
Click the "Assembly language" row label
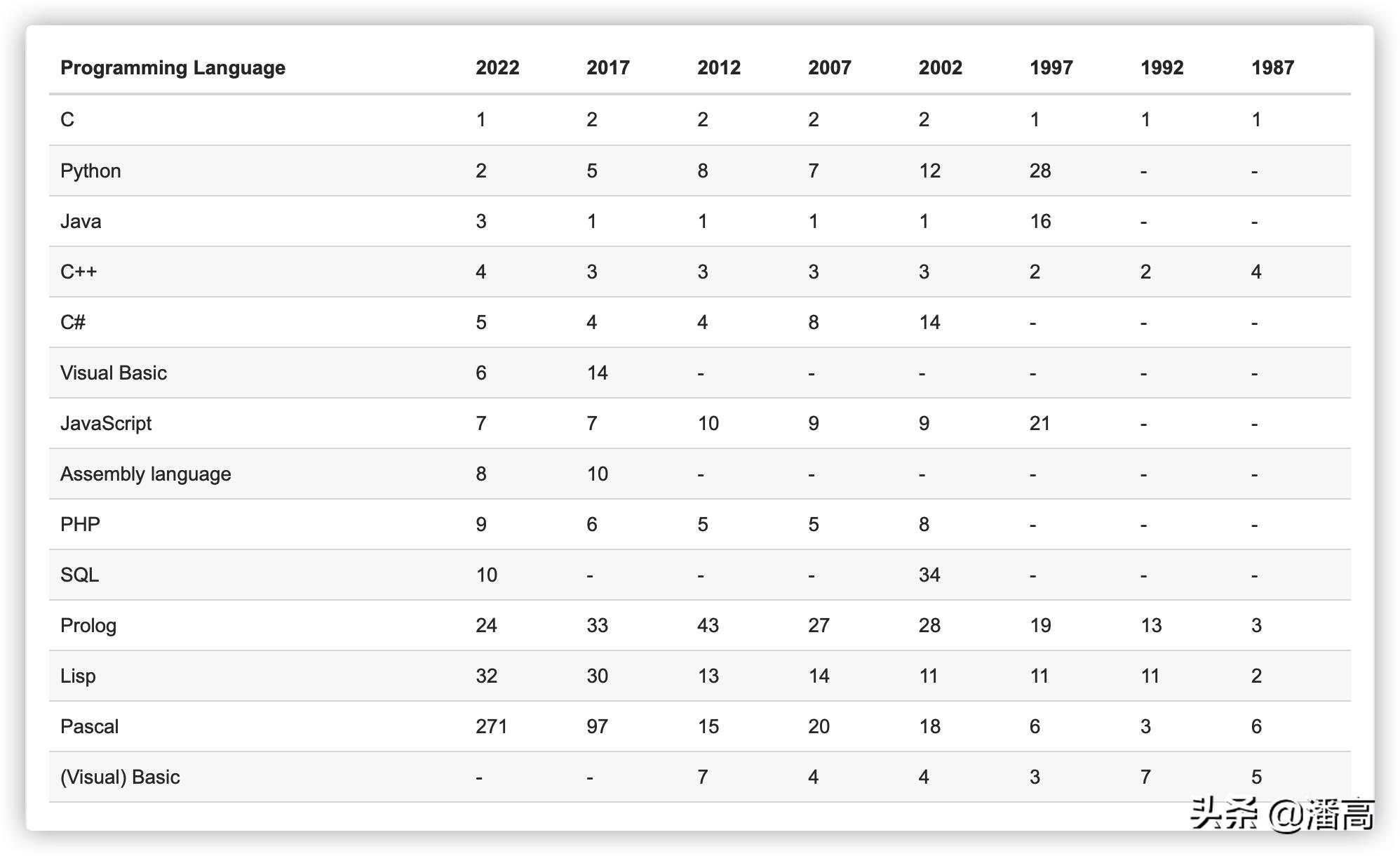[145, 474]
